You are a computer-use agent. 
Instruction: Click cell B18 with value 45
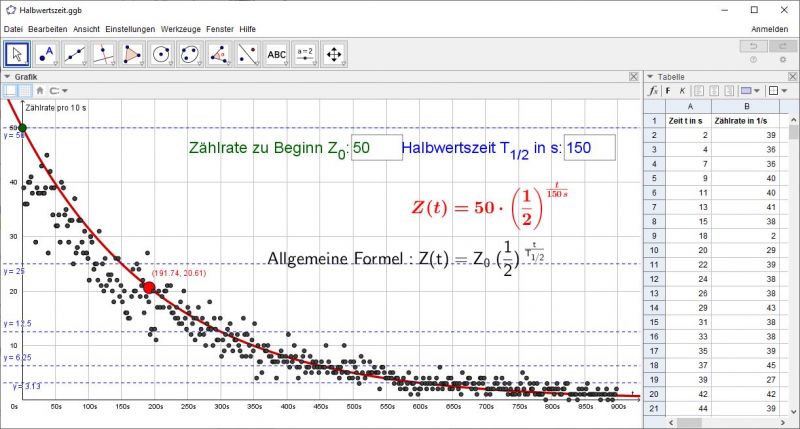(745, 365)
